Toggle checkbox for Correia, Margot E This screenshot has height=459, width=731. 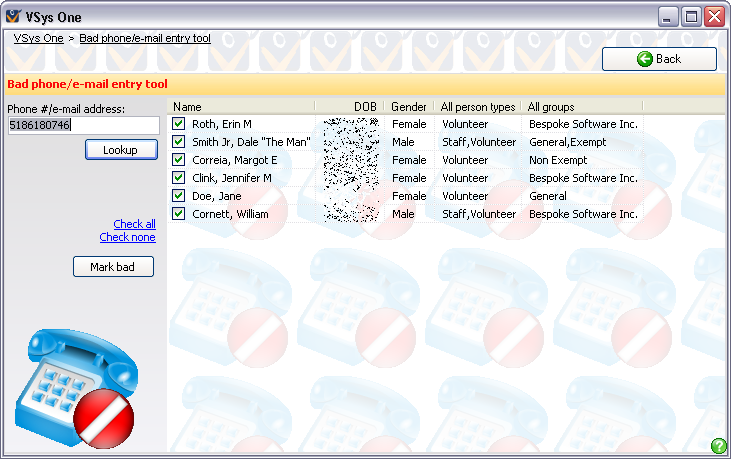coord(179,160)
